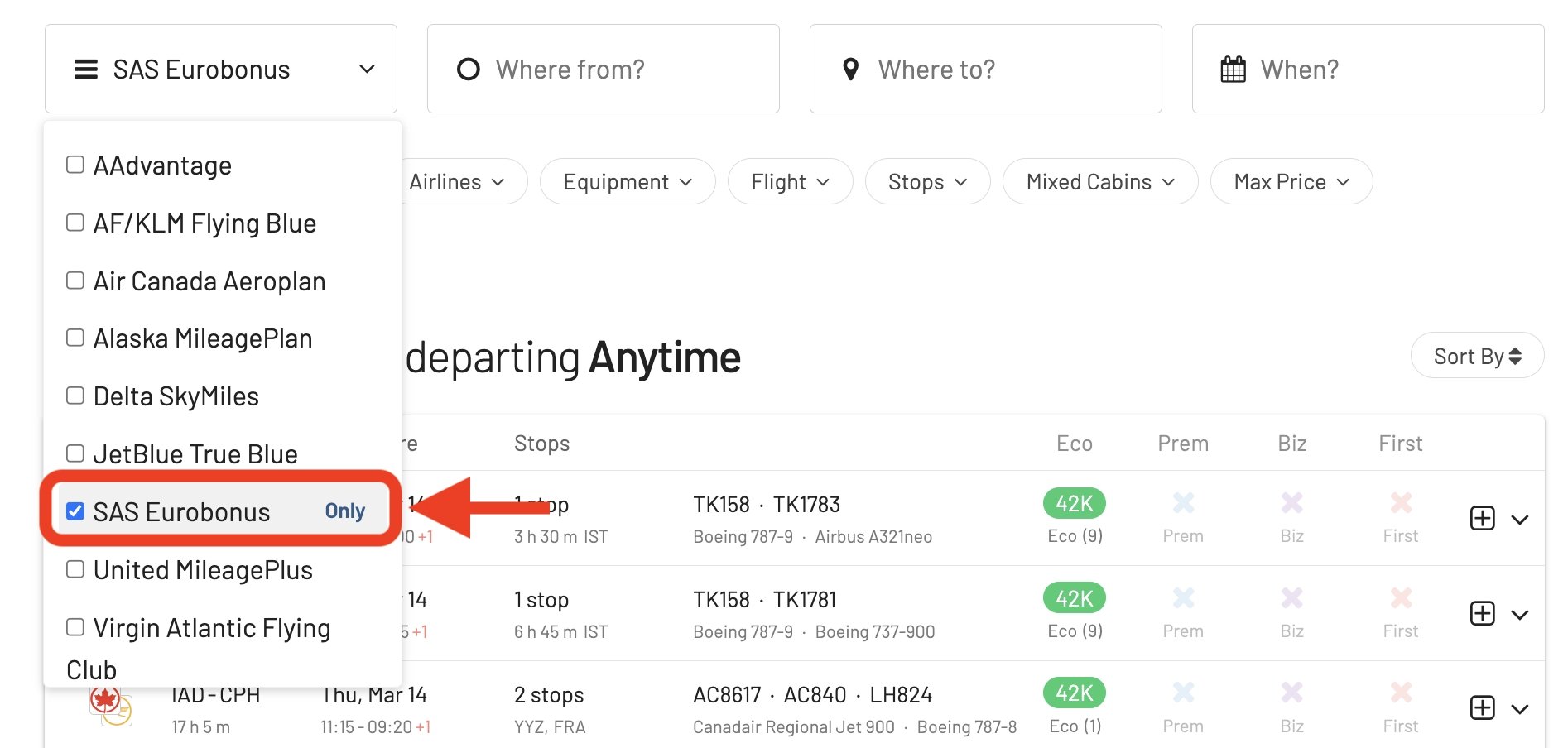Click the Only link next to SAS Eurobonus
1568x748 pixels.
coord(344,511)
